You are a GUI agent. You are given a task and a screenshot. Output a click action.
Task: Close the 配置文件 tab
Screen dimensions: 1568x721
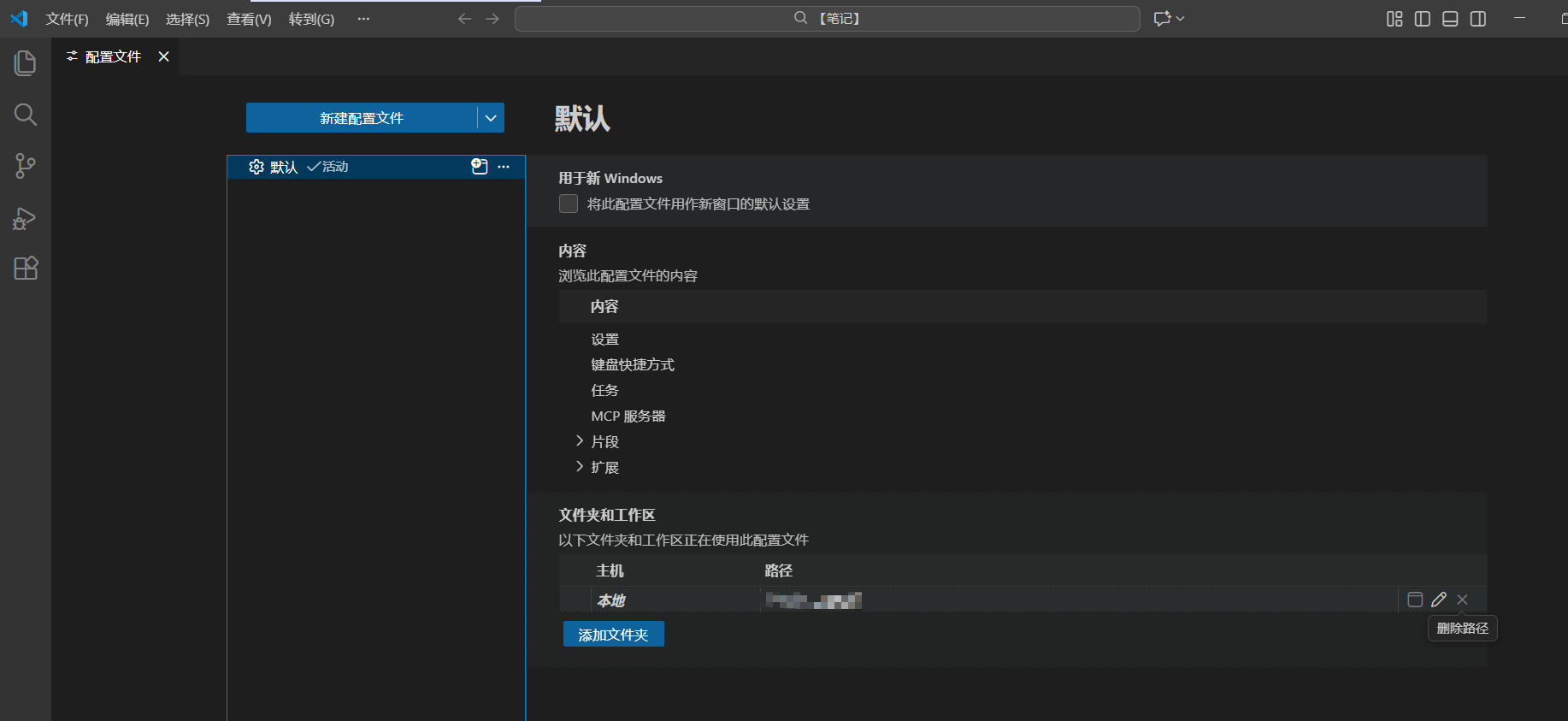point(164,56)
